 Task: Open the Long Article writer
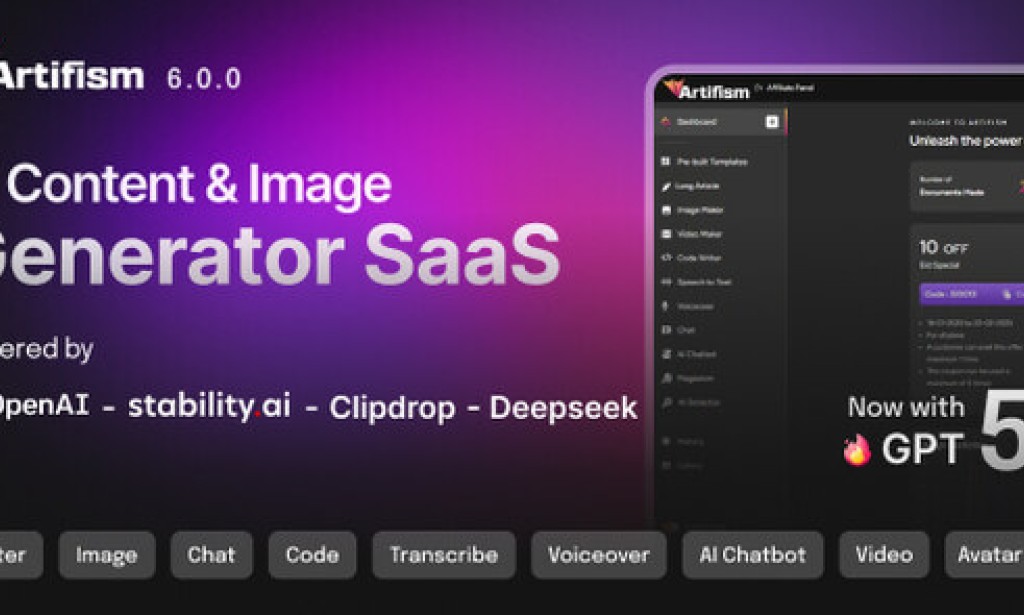click(690, 186)
